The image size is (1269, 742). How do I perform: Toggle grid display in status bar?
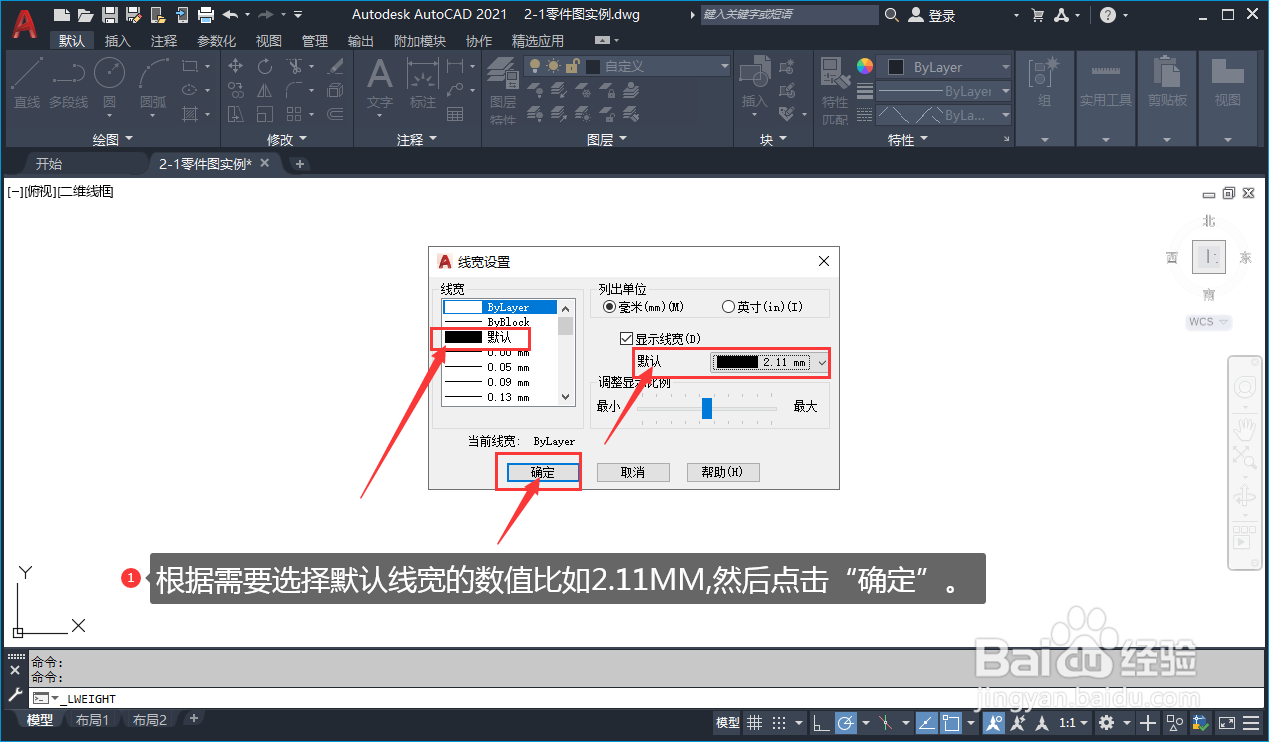pyautogui.click(x=755, y=722)
